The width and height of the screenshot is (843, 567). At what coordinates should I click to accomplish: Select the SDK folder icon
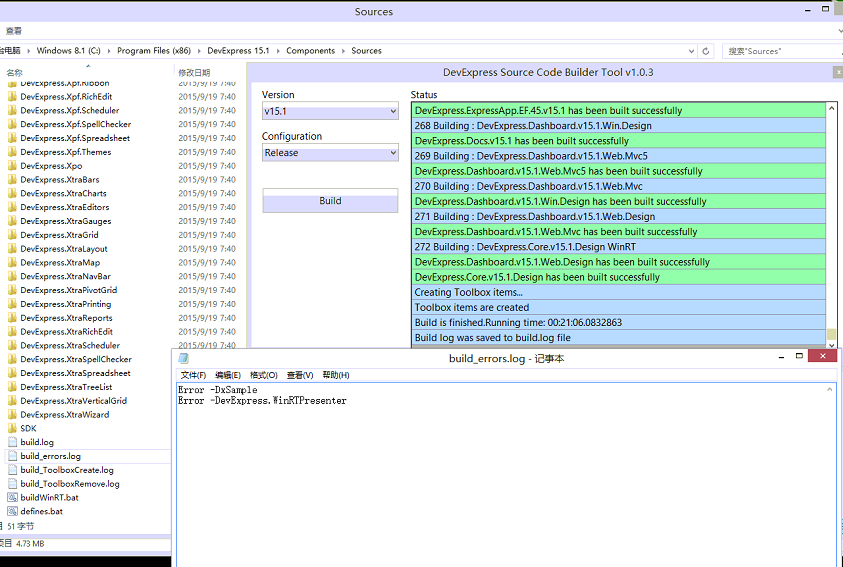12,428
